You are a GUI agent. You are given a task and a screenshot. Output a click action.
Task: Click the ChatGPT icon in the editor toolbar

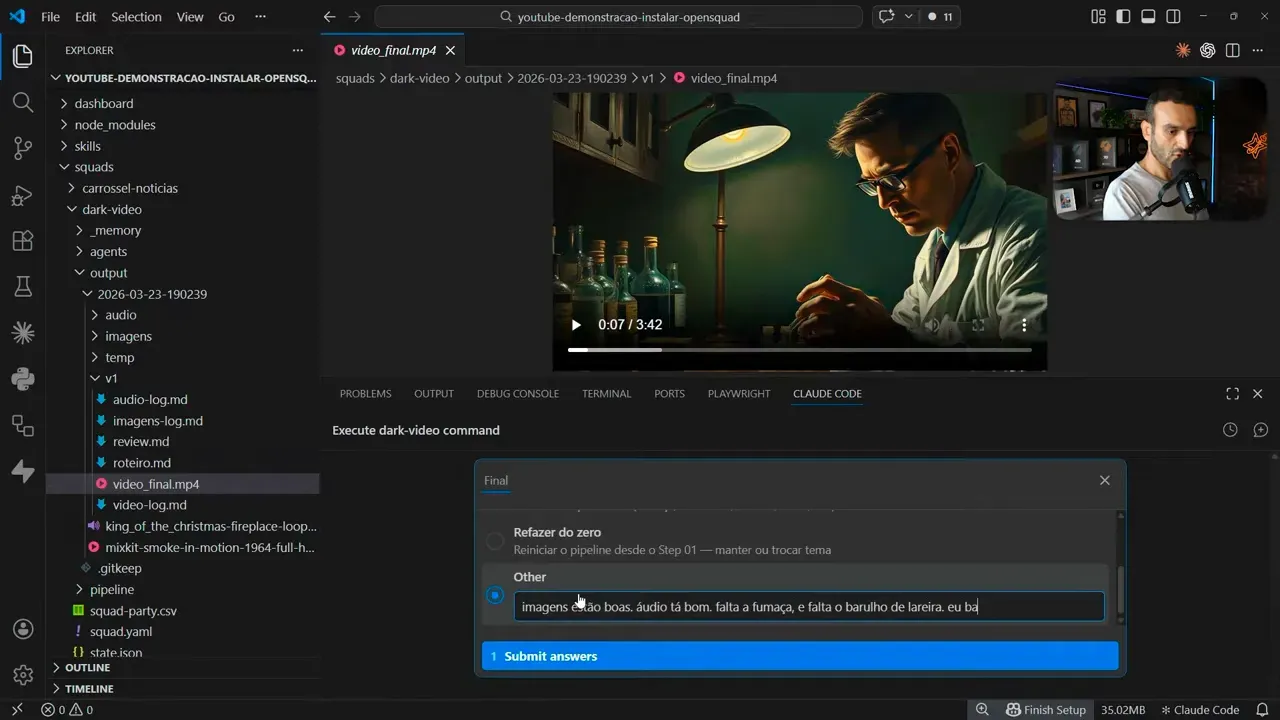coord(1207,49)
